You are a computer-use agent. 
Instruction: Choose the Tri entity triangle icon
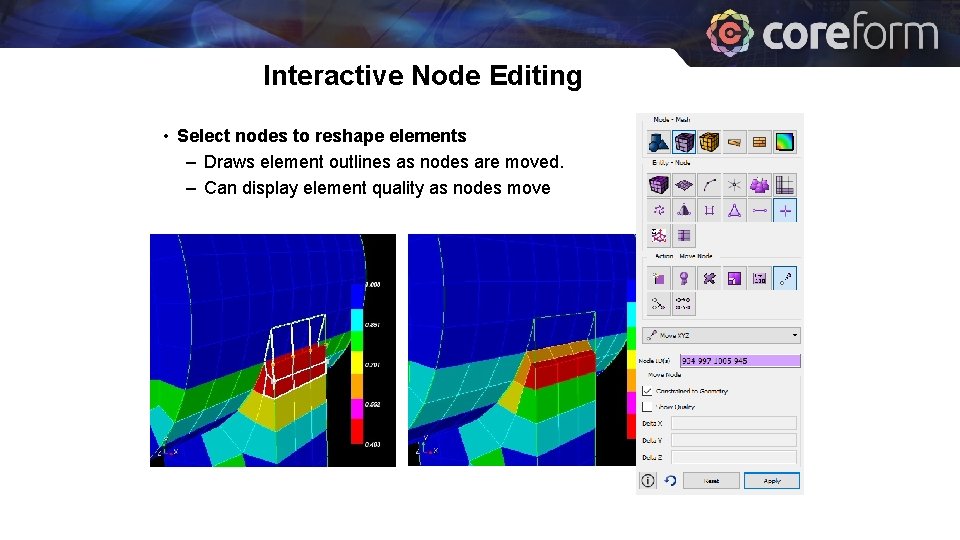coord(734,210)
